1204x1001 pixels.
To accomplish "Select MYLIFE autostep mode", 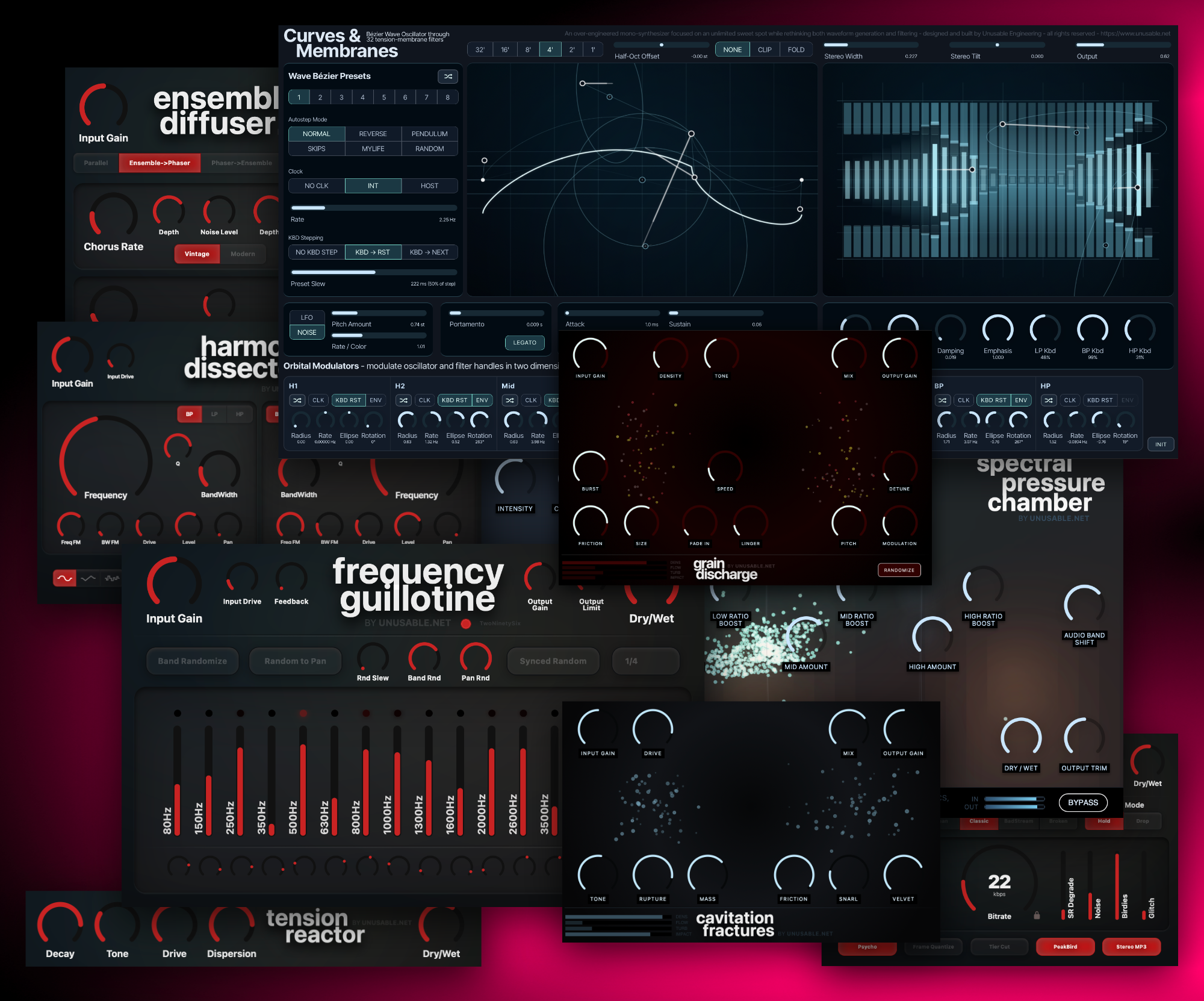I will coord(373,149).
